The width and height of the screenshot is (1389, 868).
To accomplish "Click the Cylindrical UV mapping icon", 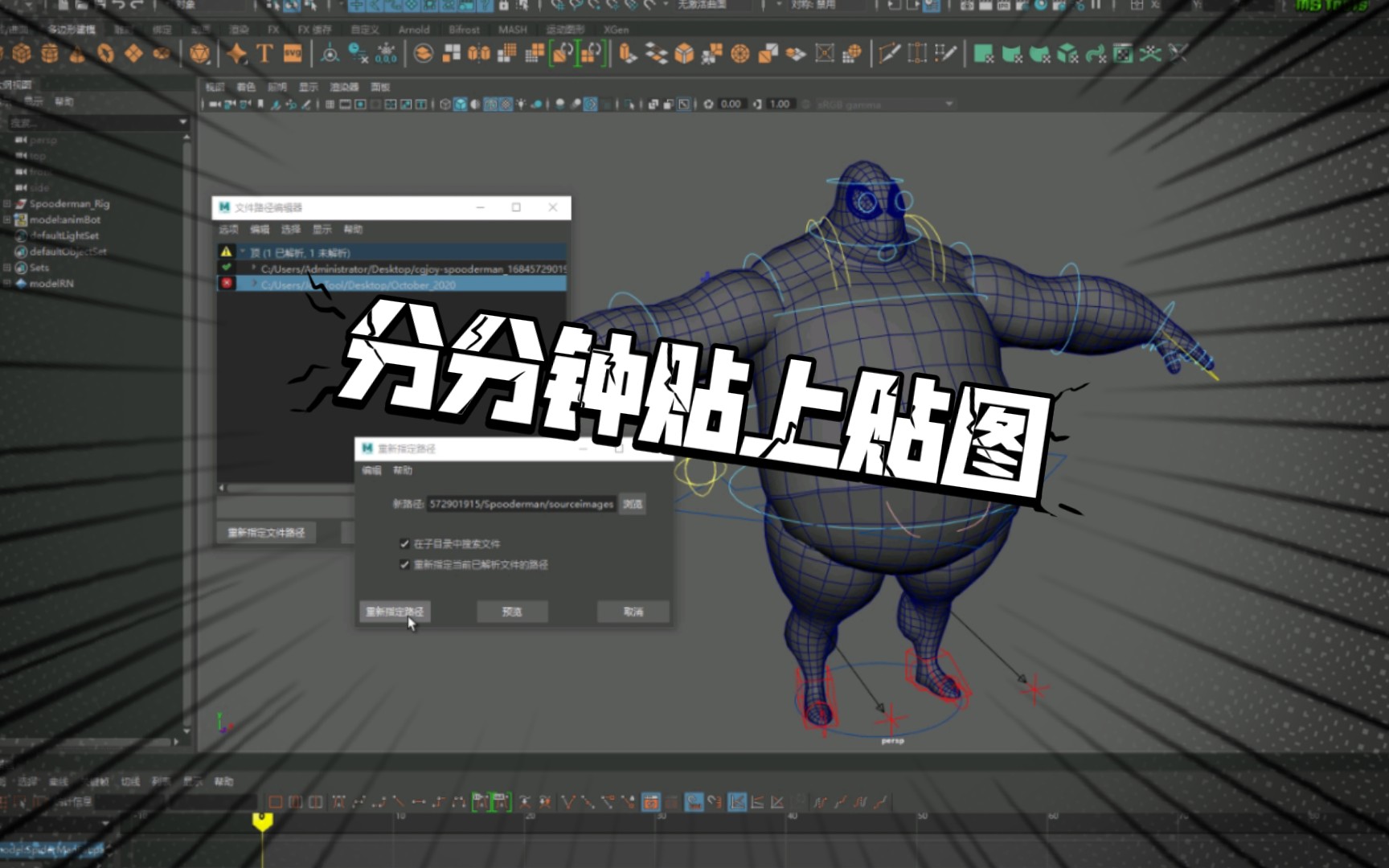I will (1012, 54).
